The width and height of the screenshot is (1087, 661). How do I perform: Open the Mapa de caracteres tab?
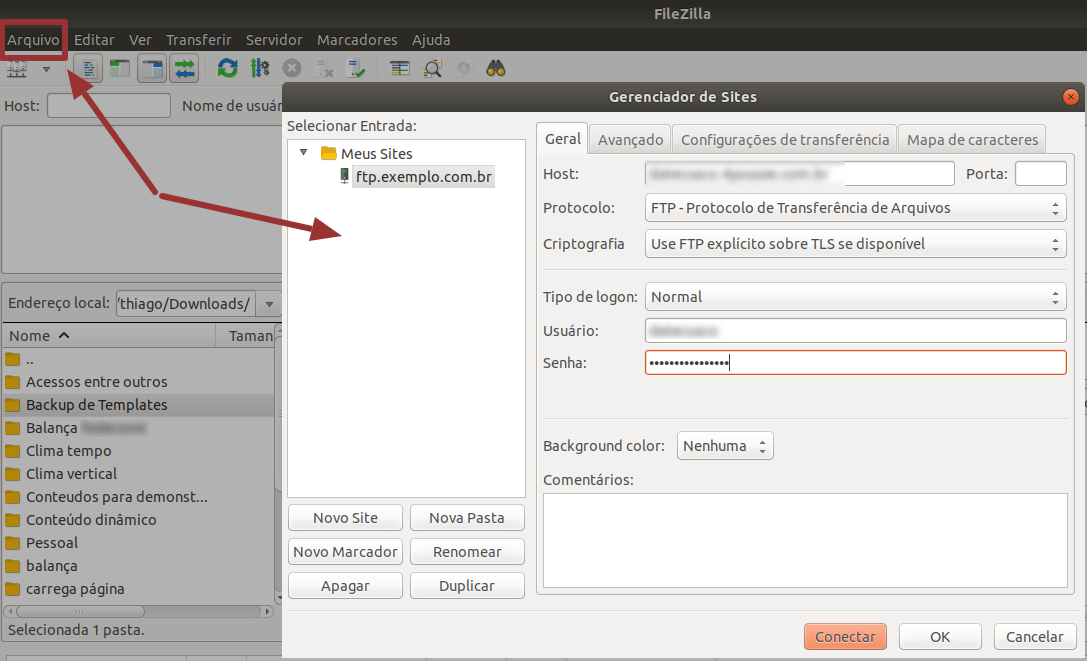click(972, 139)
